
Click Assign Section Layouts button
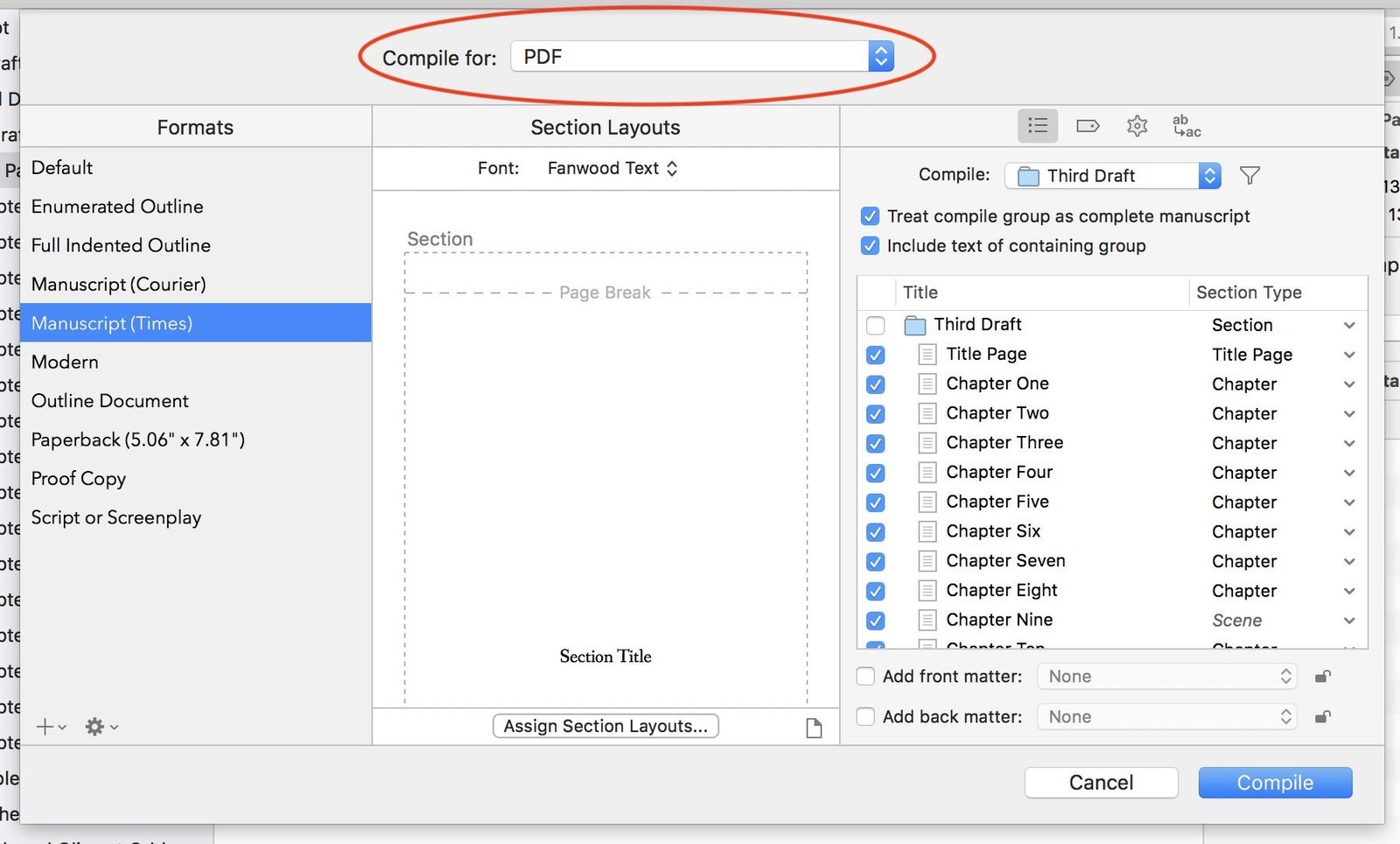pyautogui.click(x=605, y=726)
